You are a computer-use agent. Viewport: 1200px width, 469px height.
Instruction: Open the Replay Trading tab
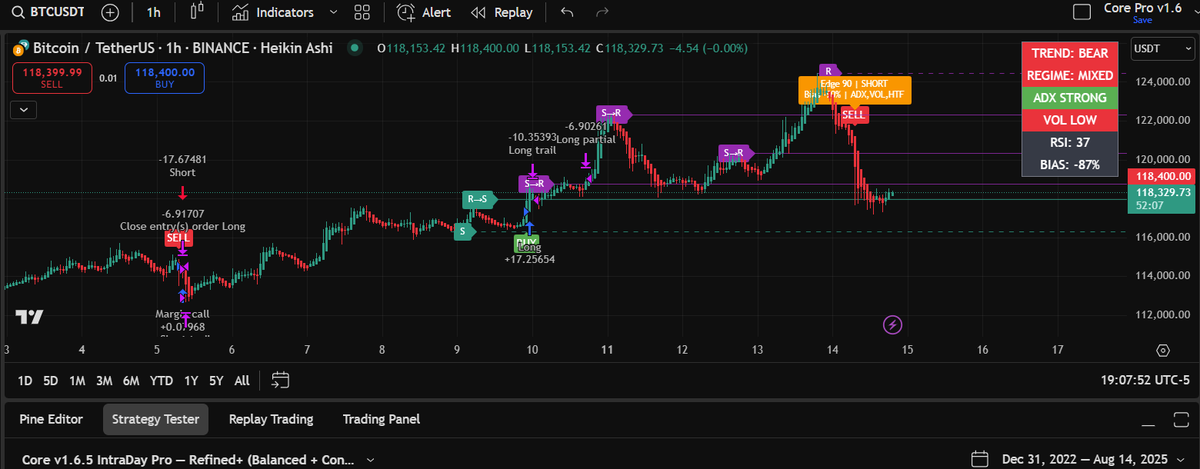271,419
